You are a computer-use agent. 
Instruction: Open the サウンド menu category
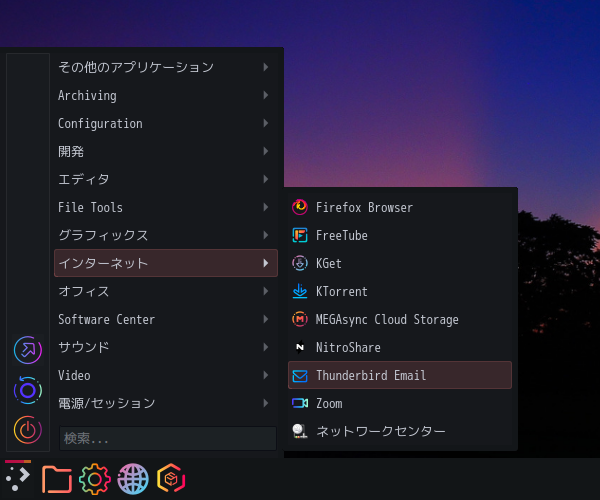(x=166, y=347)
